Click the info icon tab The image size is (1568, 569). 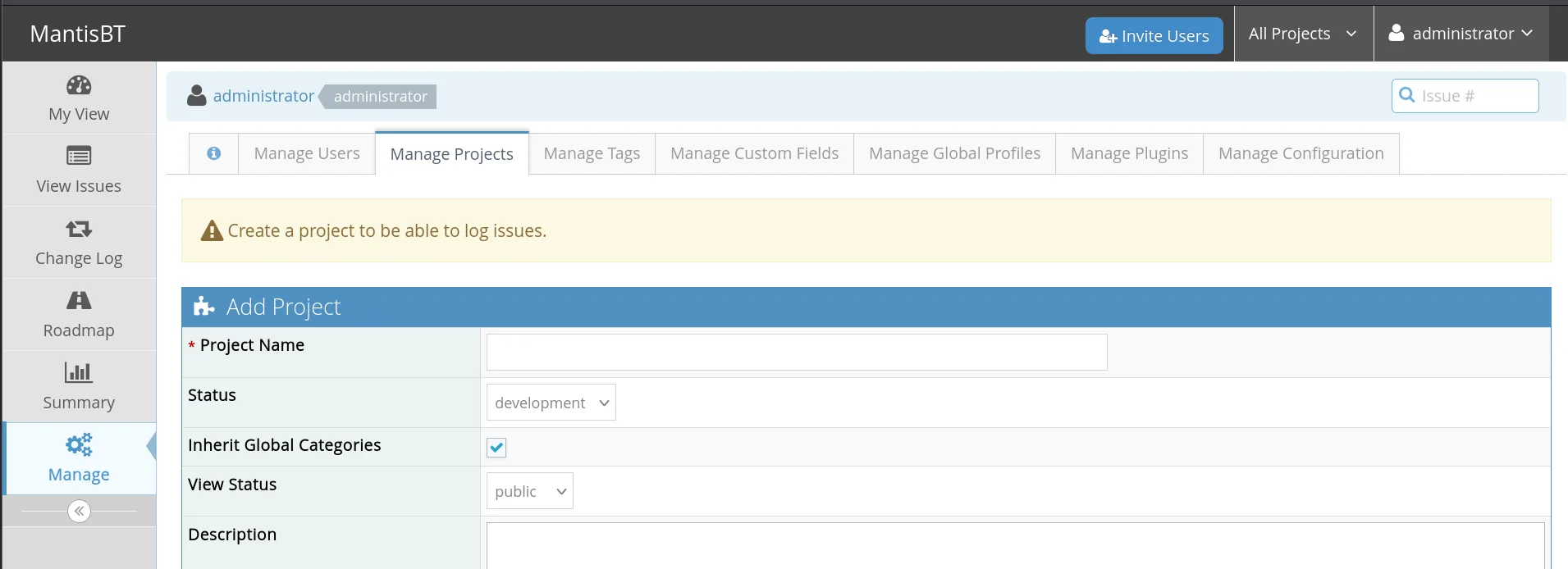coord(213,153)
